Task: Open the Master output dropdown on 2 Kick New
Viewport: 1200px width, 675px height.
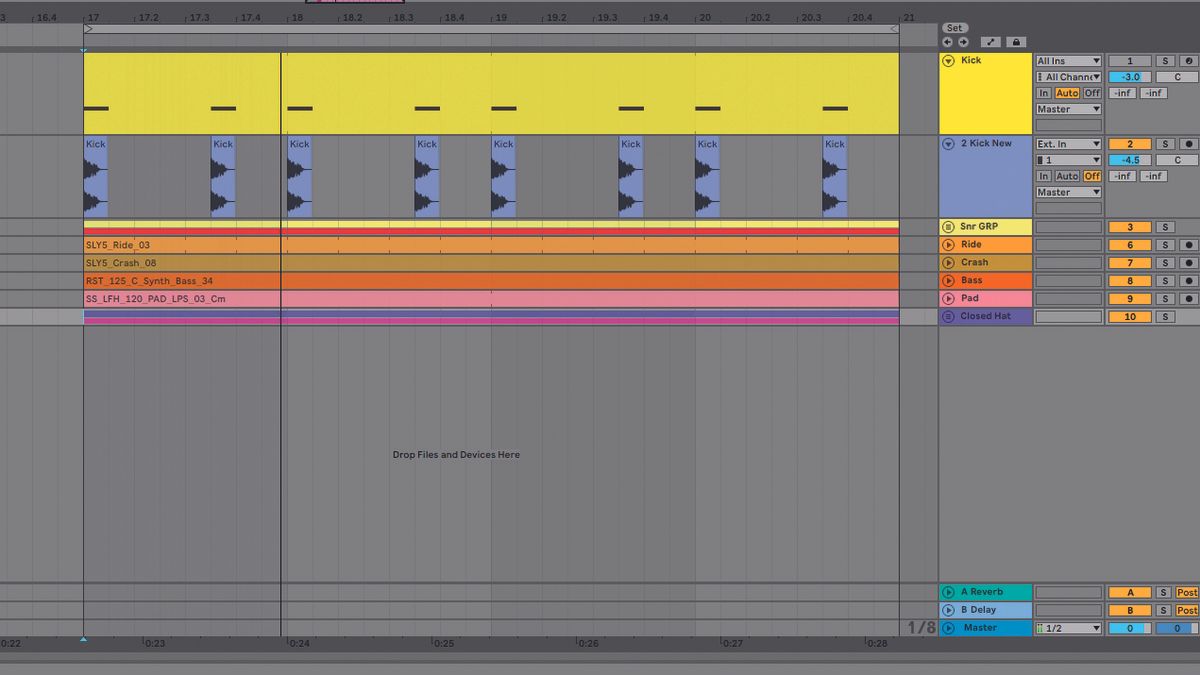Action: click(1067, 192)
